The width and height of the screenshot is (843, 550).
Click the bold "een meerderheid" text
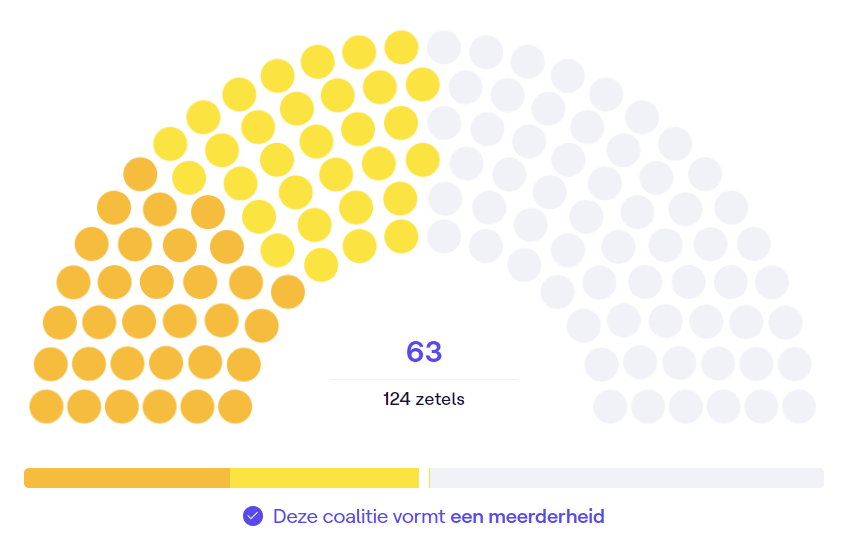(x=527, y=516)
